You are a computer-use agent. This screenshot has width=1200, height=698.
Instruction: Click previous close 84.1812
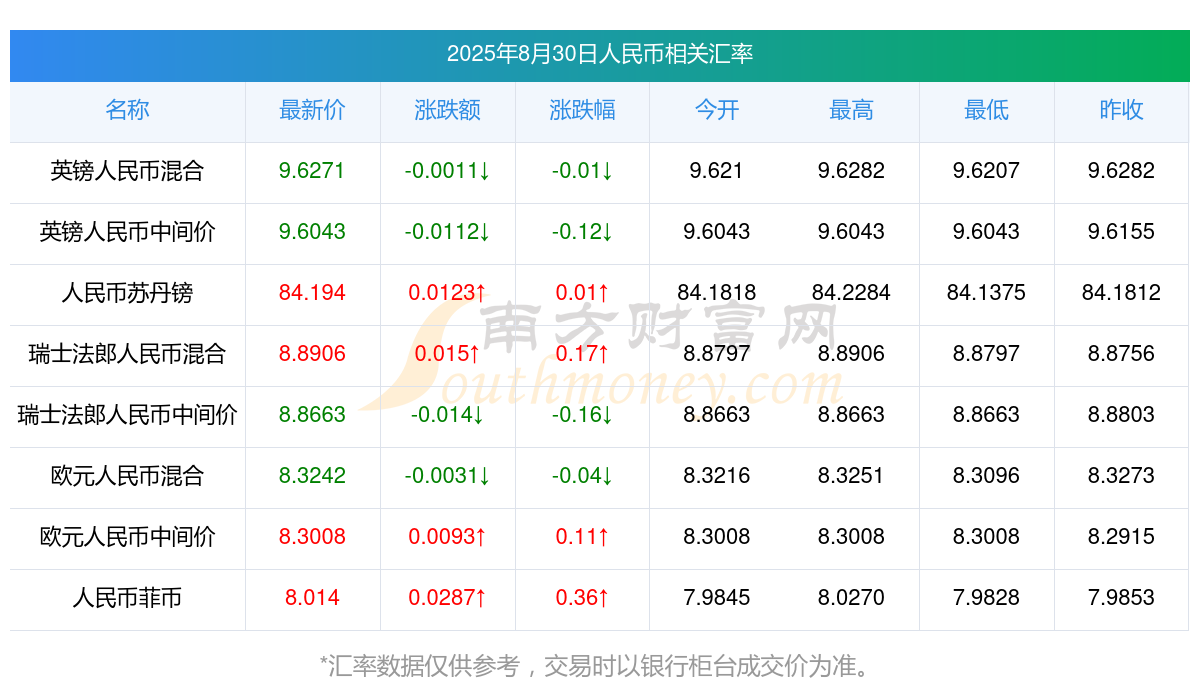(1121, 293)
